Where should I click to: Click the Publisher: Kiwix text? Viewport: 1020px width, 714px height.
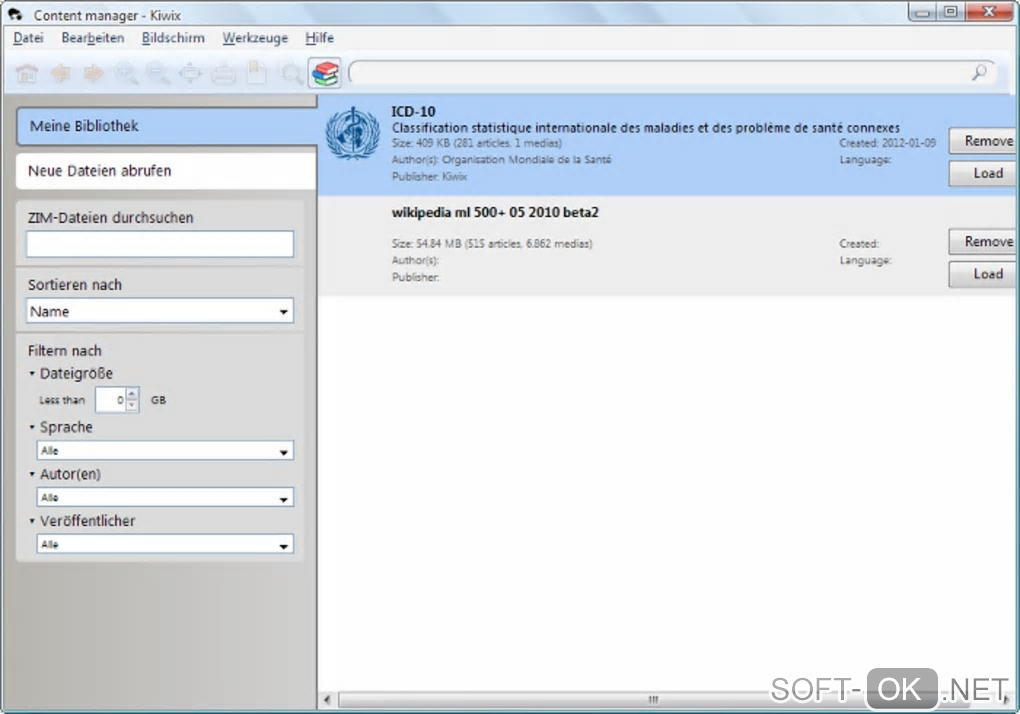pyautogui.click(x=429, y=176)
